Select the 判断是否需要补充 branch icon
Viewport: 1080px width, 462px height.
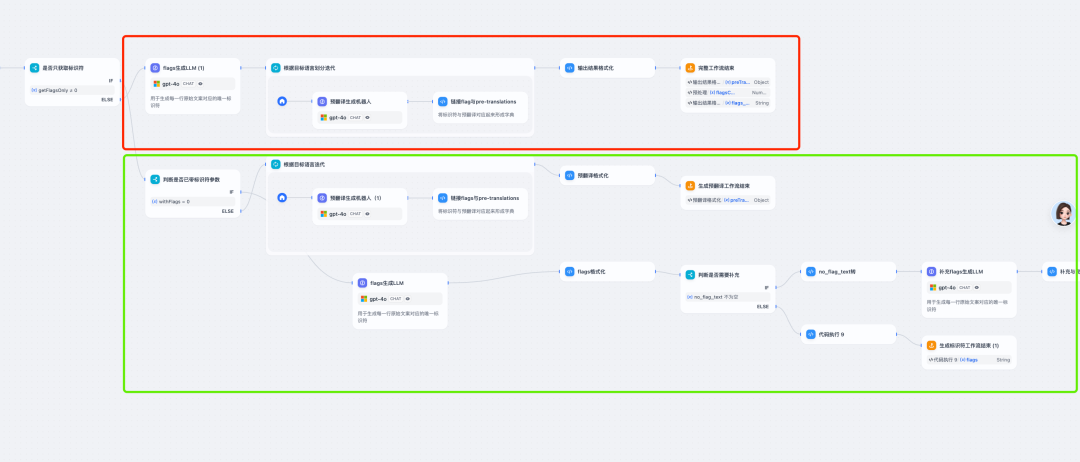(x=690, y=275)
